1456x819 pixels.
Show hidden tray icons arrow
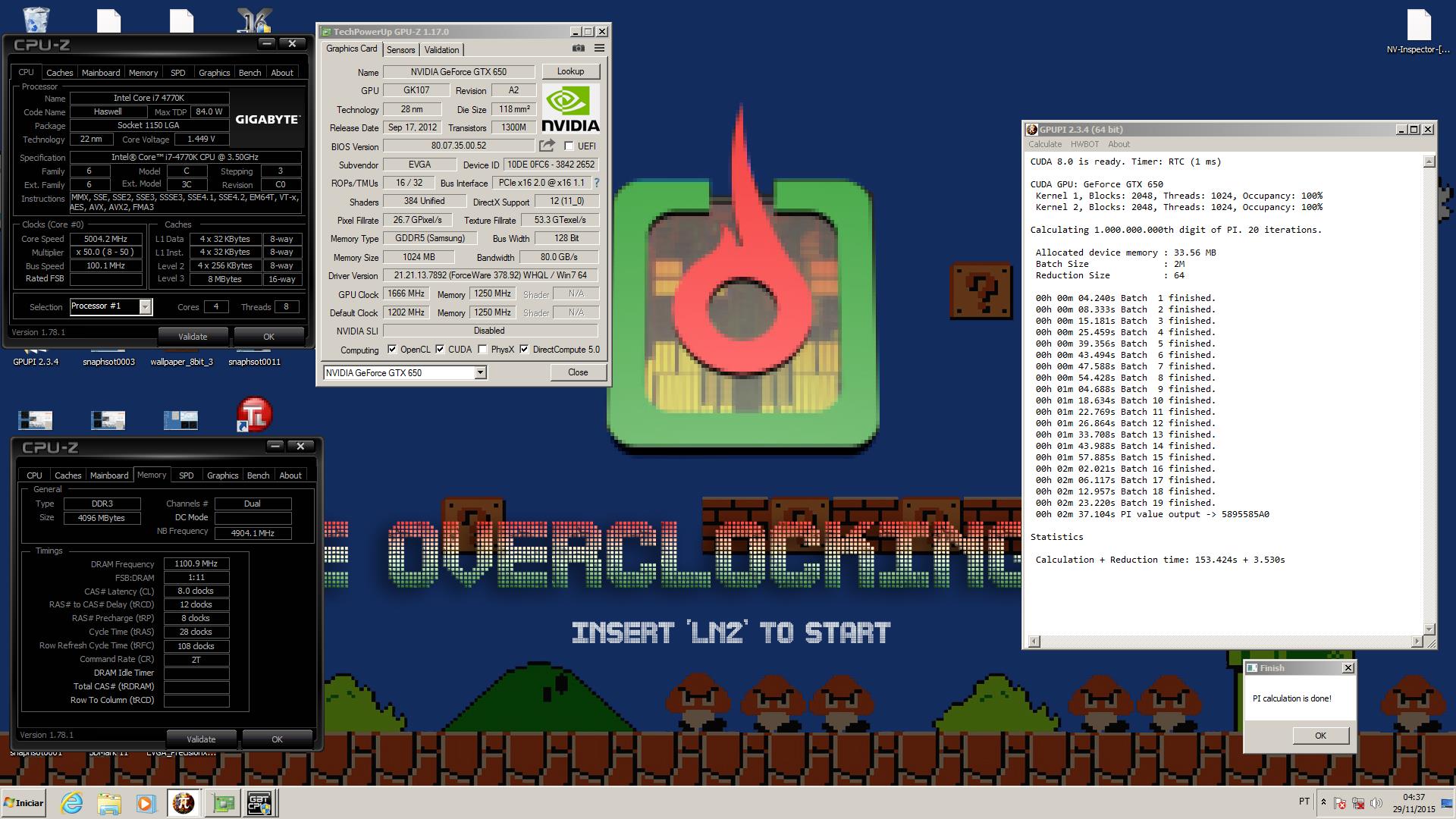click(x=1323, y=802)
